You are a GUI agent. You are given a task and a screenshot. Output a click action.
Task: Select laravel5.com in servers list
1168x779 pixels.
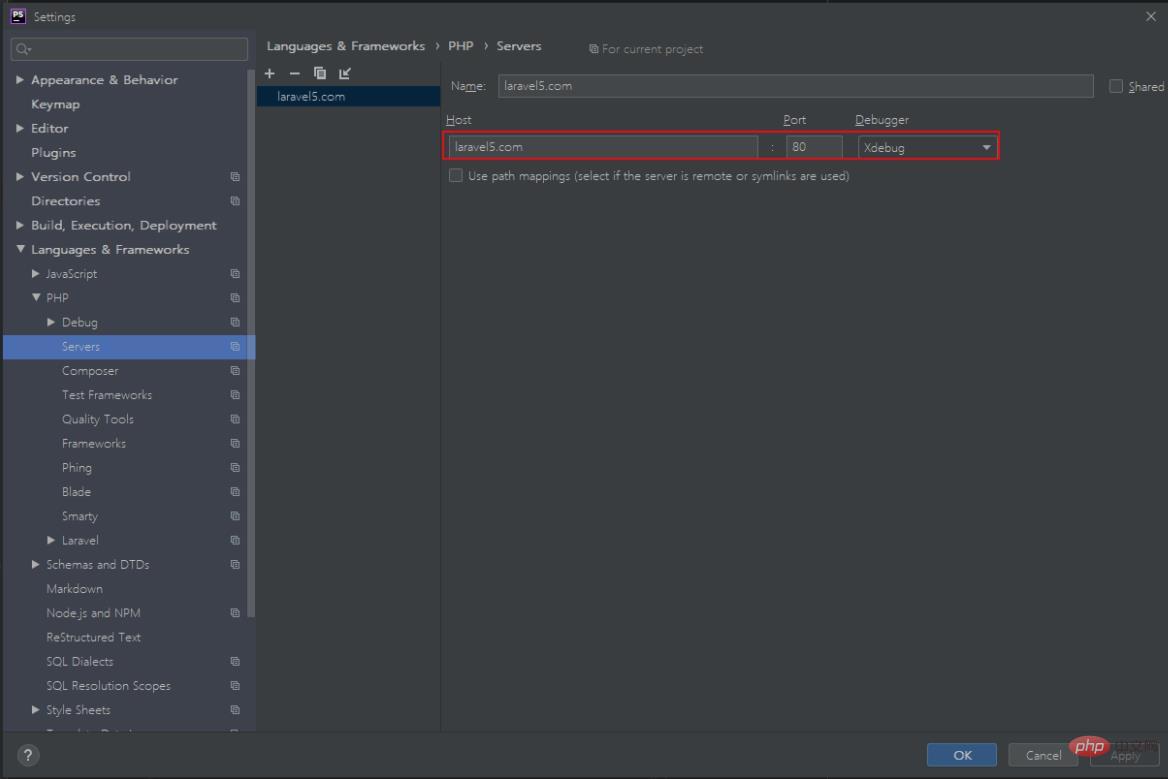tap(348, 96)
